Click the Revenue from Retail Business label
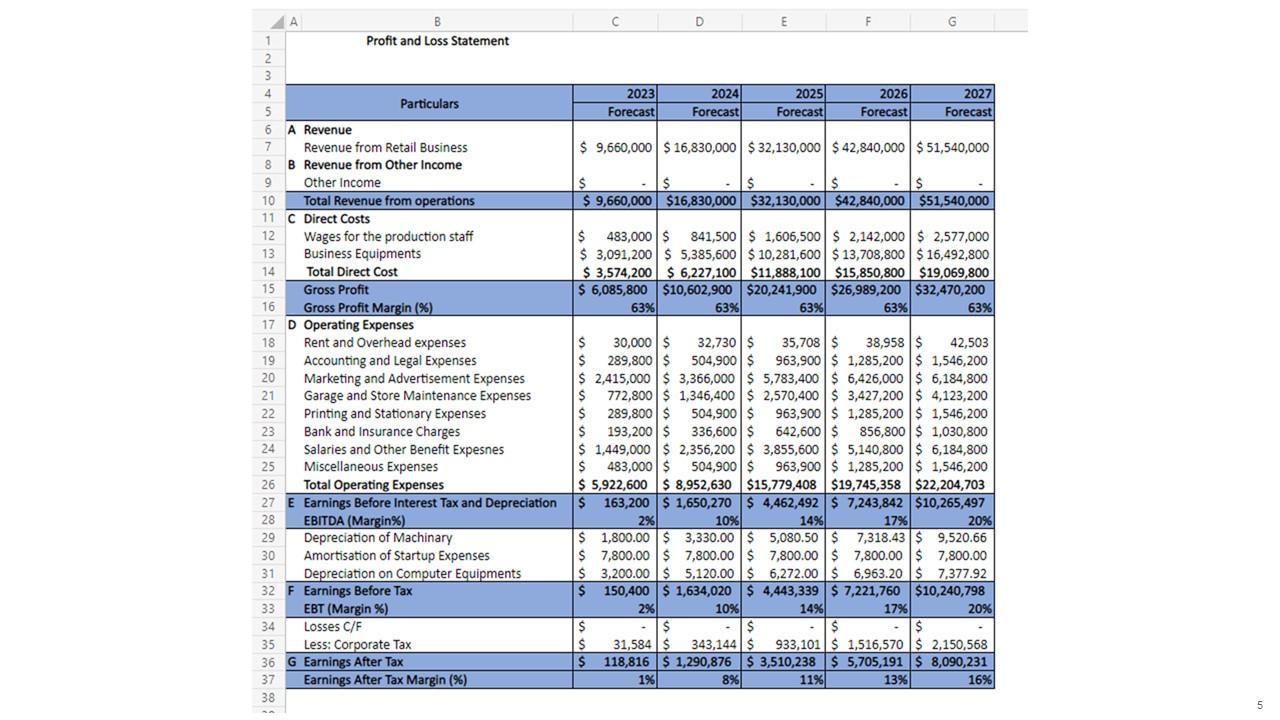The width and height of the screenshot is (1280, 720). click(385, 148)
